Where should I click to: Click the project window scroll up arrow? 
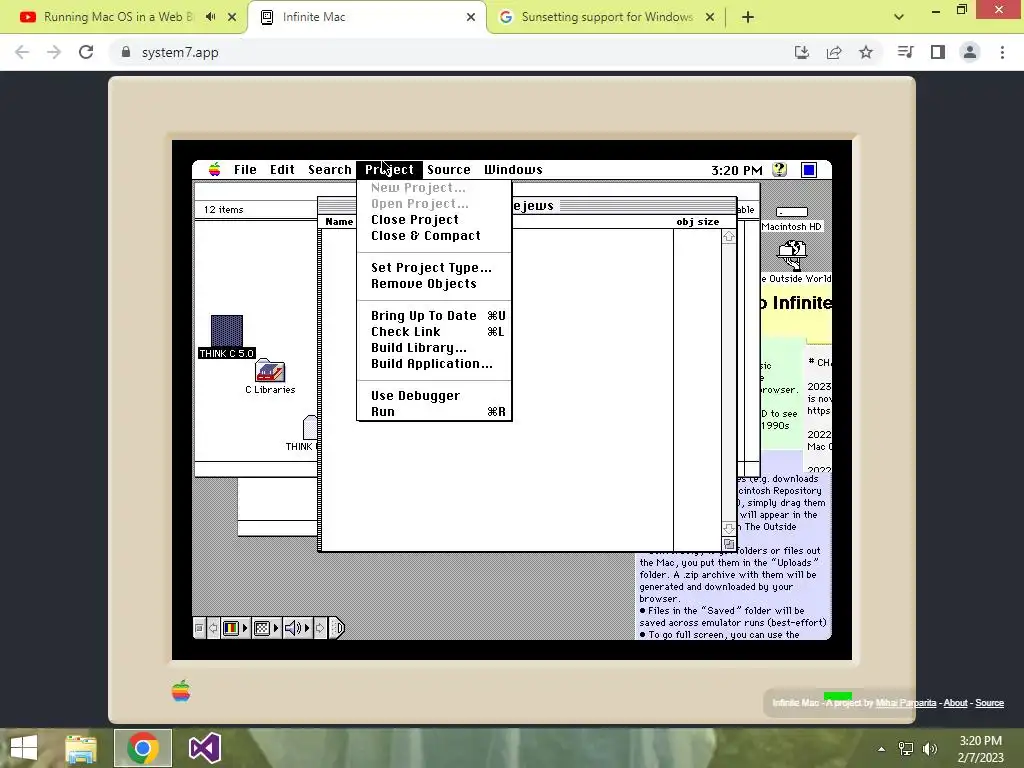tap(729, 236)
